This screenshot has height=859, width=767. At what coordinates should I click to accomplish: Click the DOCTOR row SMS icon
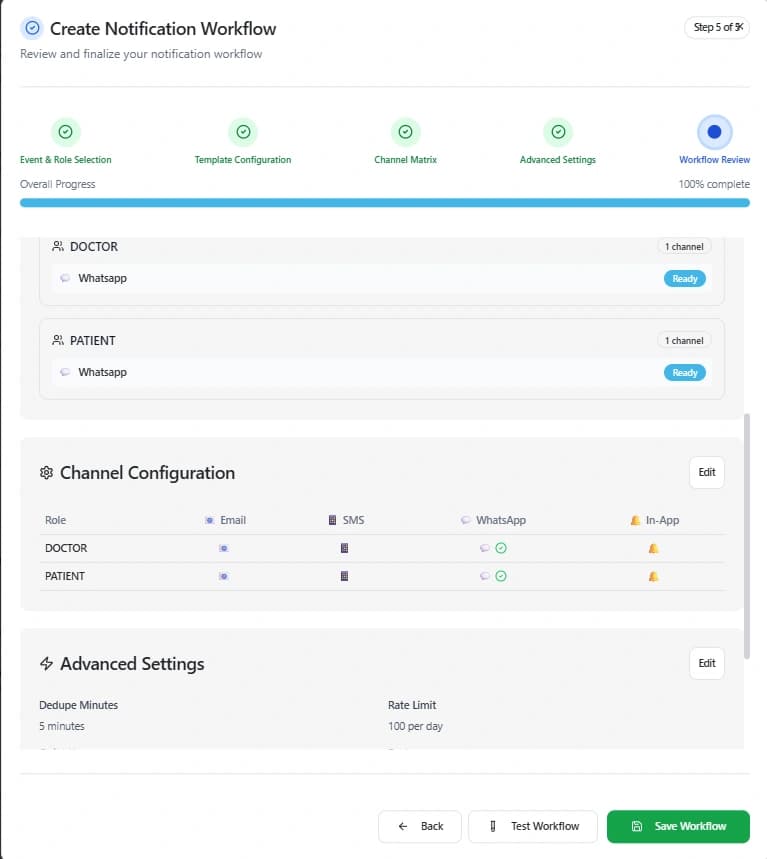point(344,548)
